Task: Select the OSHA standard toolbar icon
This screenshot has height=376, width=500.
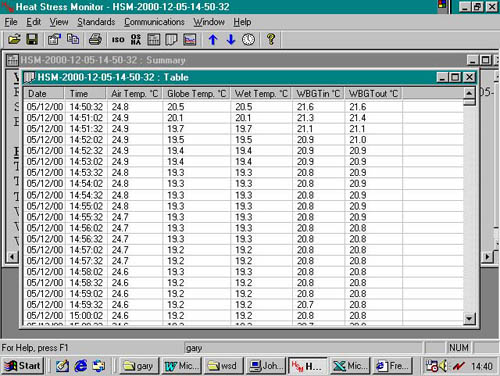Action: pyautogui.click(x=136, y=40)
